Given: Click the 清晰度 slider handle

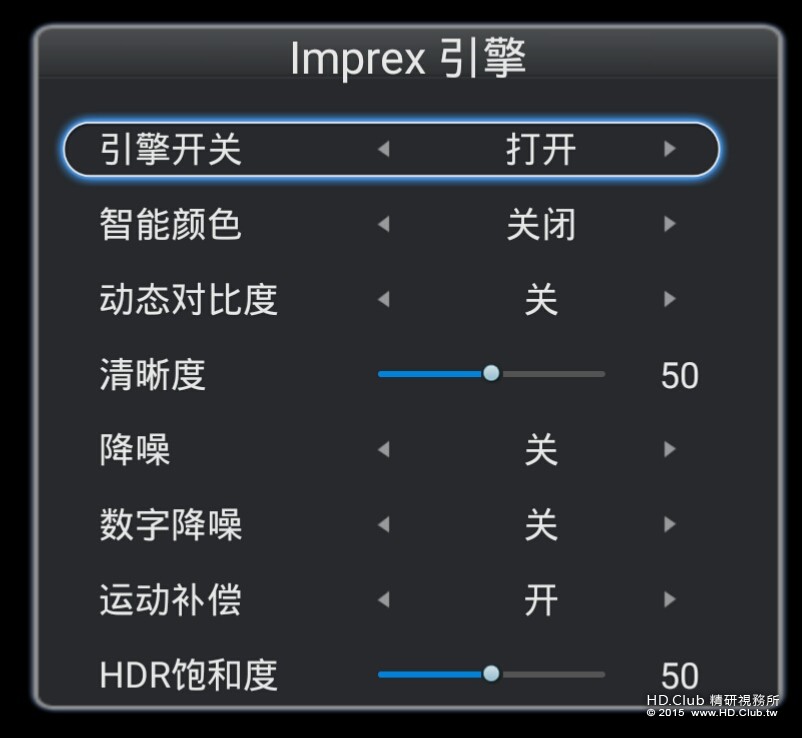Looking at the screenshot, I should tap(491, 373).
